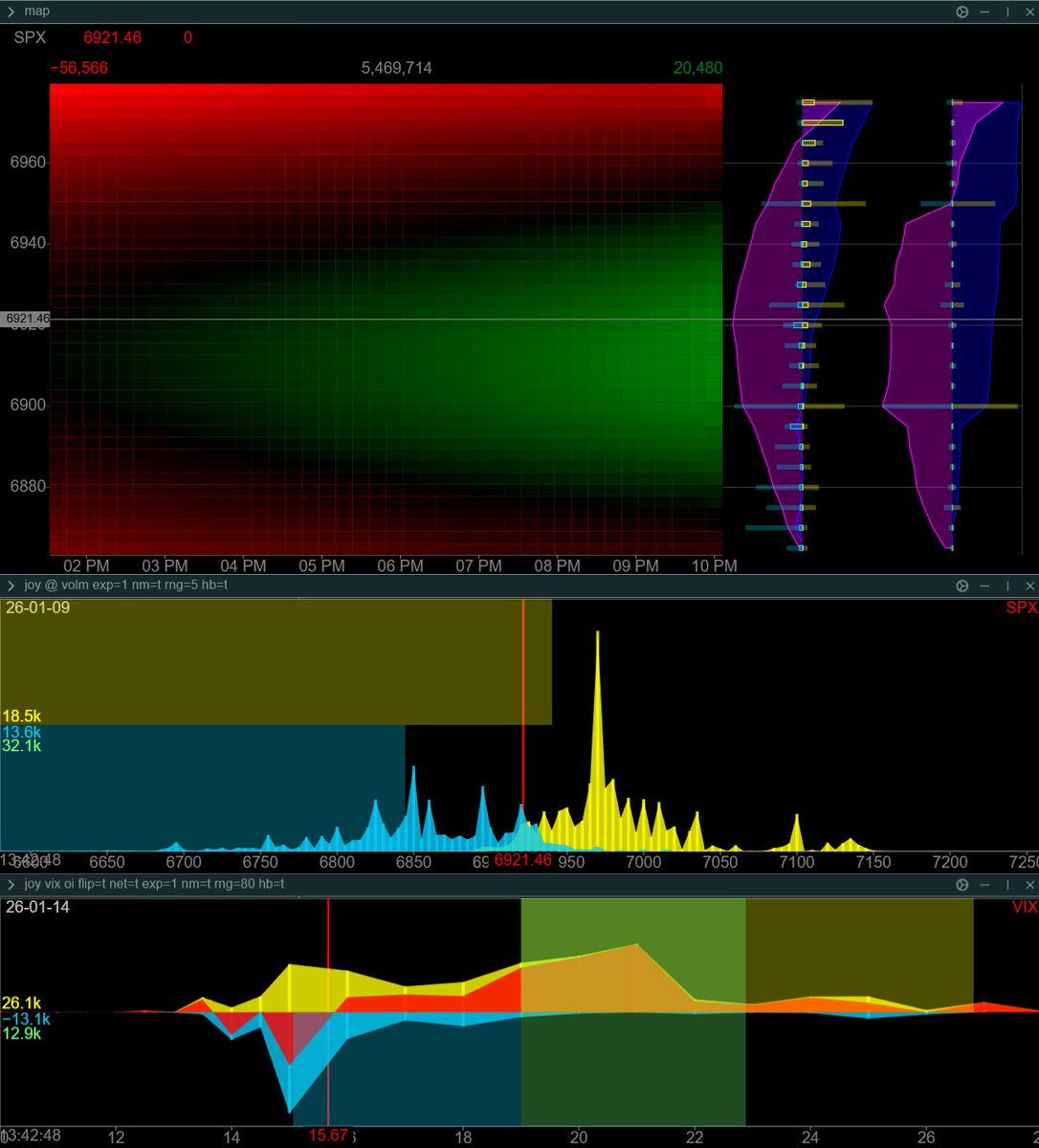
Task: Close the map panel
Action: (x=1029, y=11)
